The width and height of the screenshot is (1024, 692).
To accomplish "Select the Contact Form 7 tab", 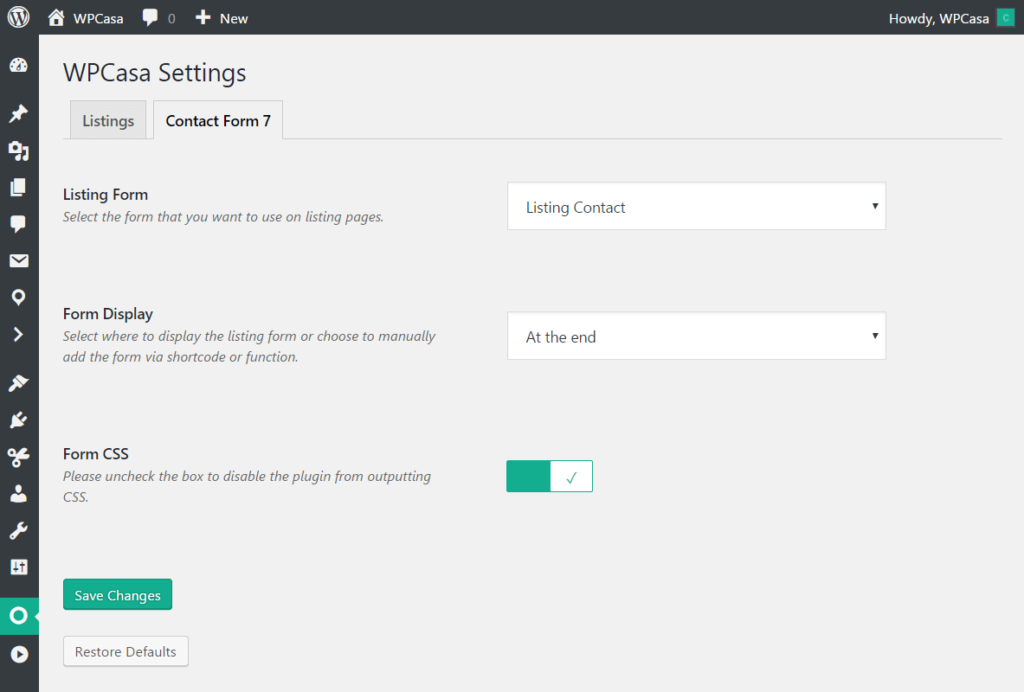I will click(x=217, y=120).
